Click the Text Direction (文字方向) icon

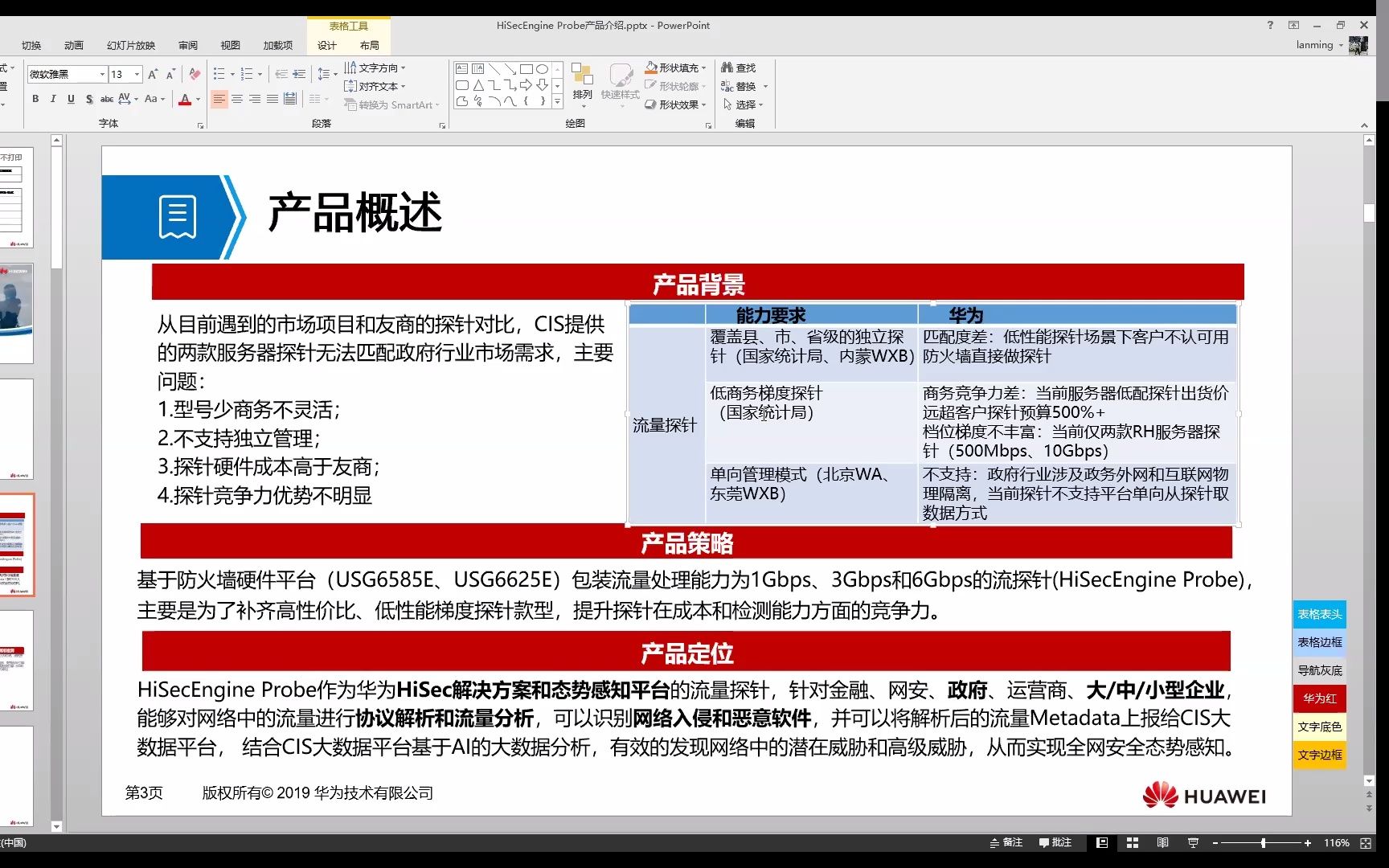click(351, 68)
